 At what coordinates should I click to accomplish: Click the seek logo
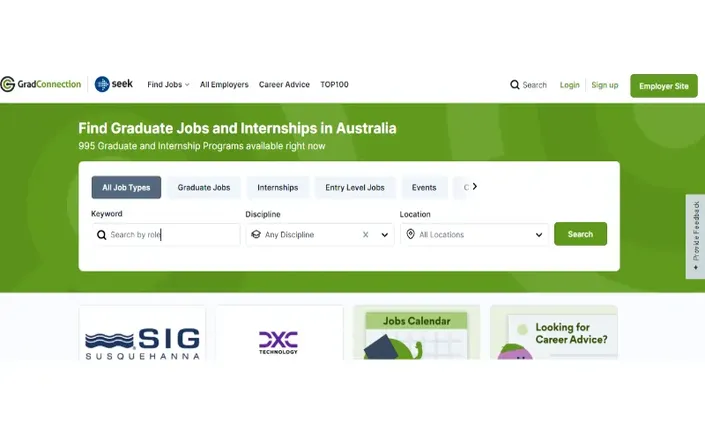pyautogui.click(x=114, y=84)
